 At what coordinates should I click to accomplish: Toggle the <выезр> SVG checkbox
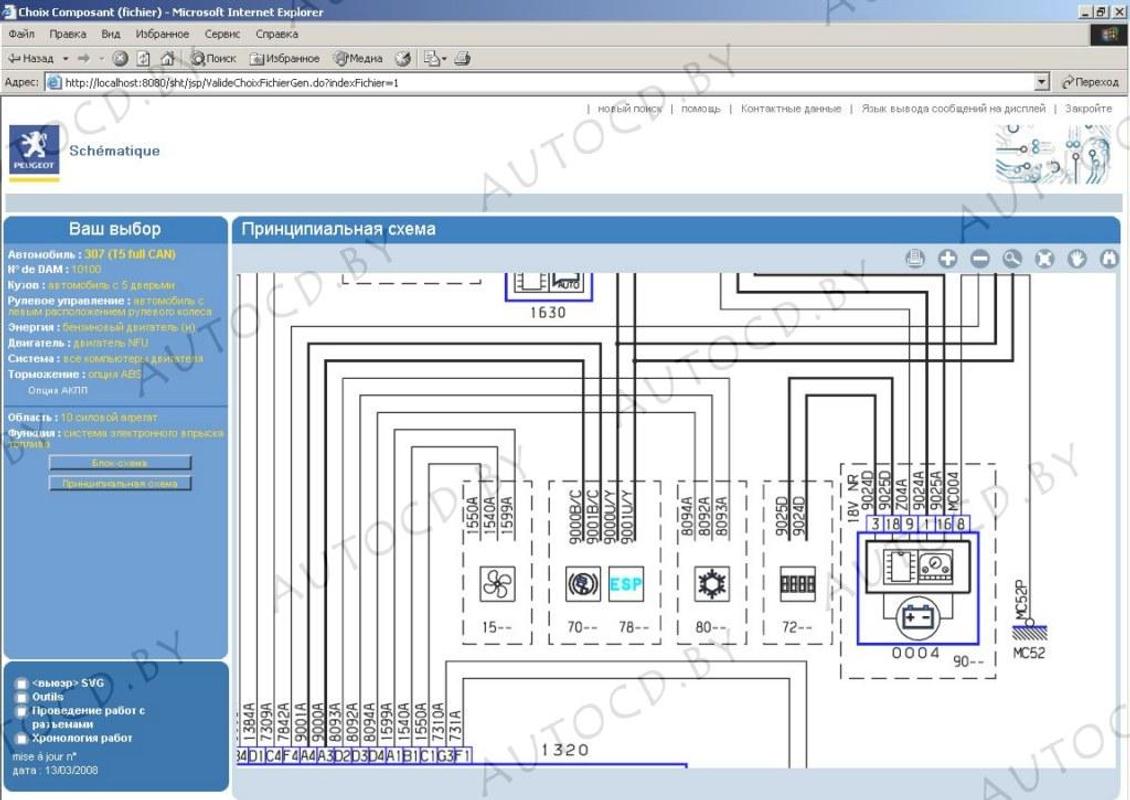[x=22, y=683]
